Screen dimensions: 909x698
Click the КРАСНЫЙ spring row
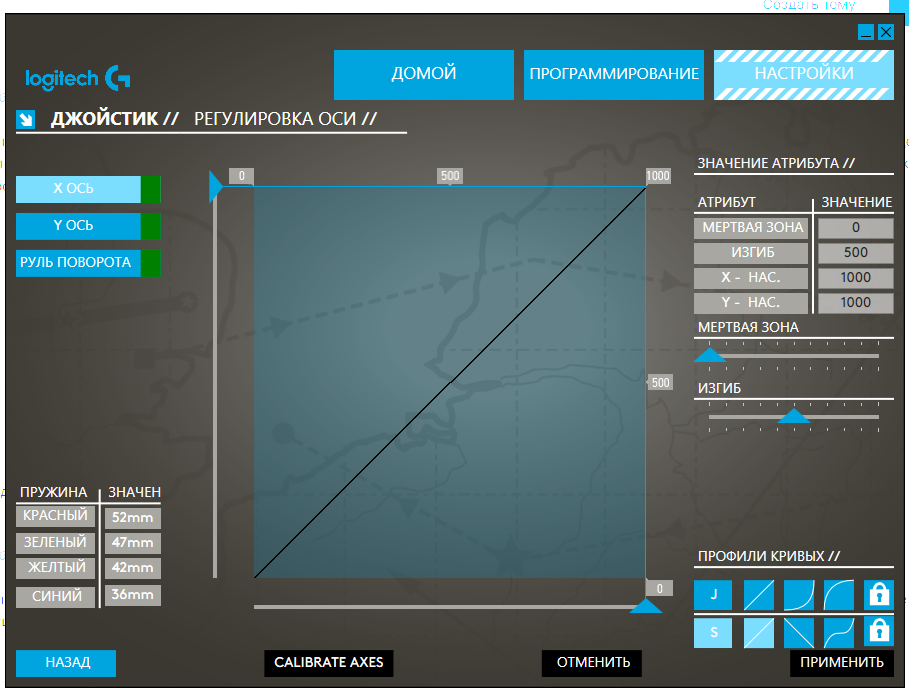tap(56, 516)
